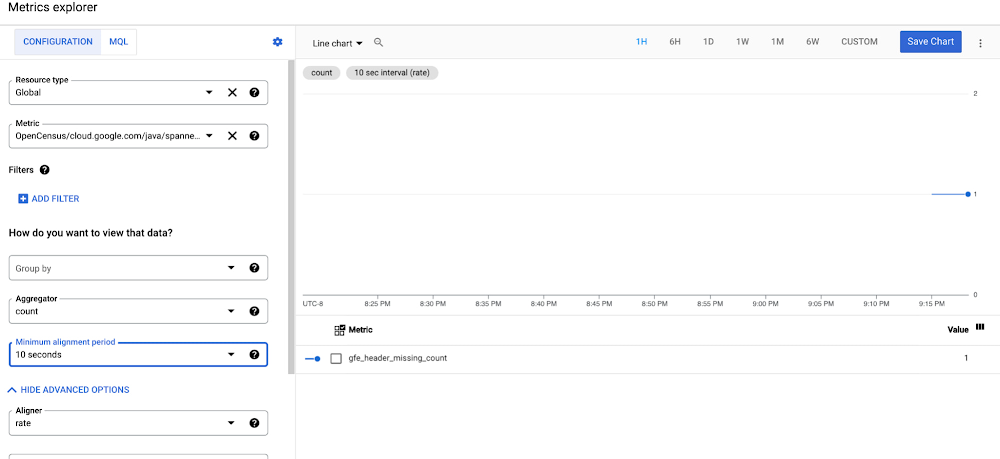This screenshot has width=1000, height=459.
Task: Click the help icon next to Filters
Action: [44, 170]
